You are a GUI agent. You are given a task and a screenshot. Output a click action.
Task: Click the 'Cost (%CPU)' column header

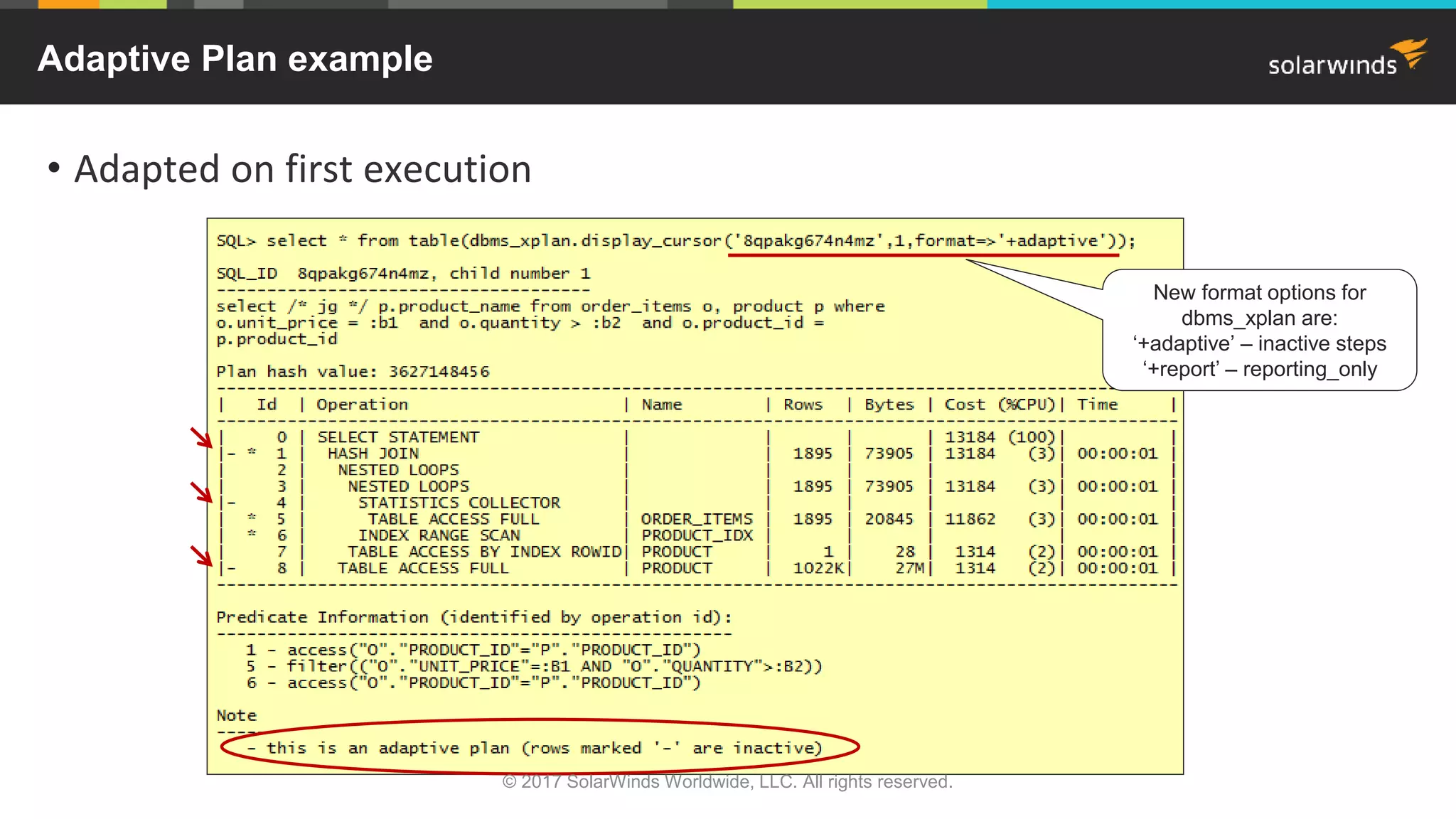[1000, 405]
